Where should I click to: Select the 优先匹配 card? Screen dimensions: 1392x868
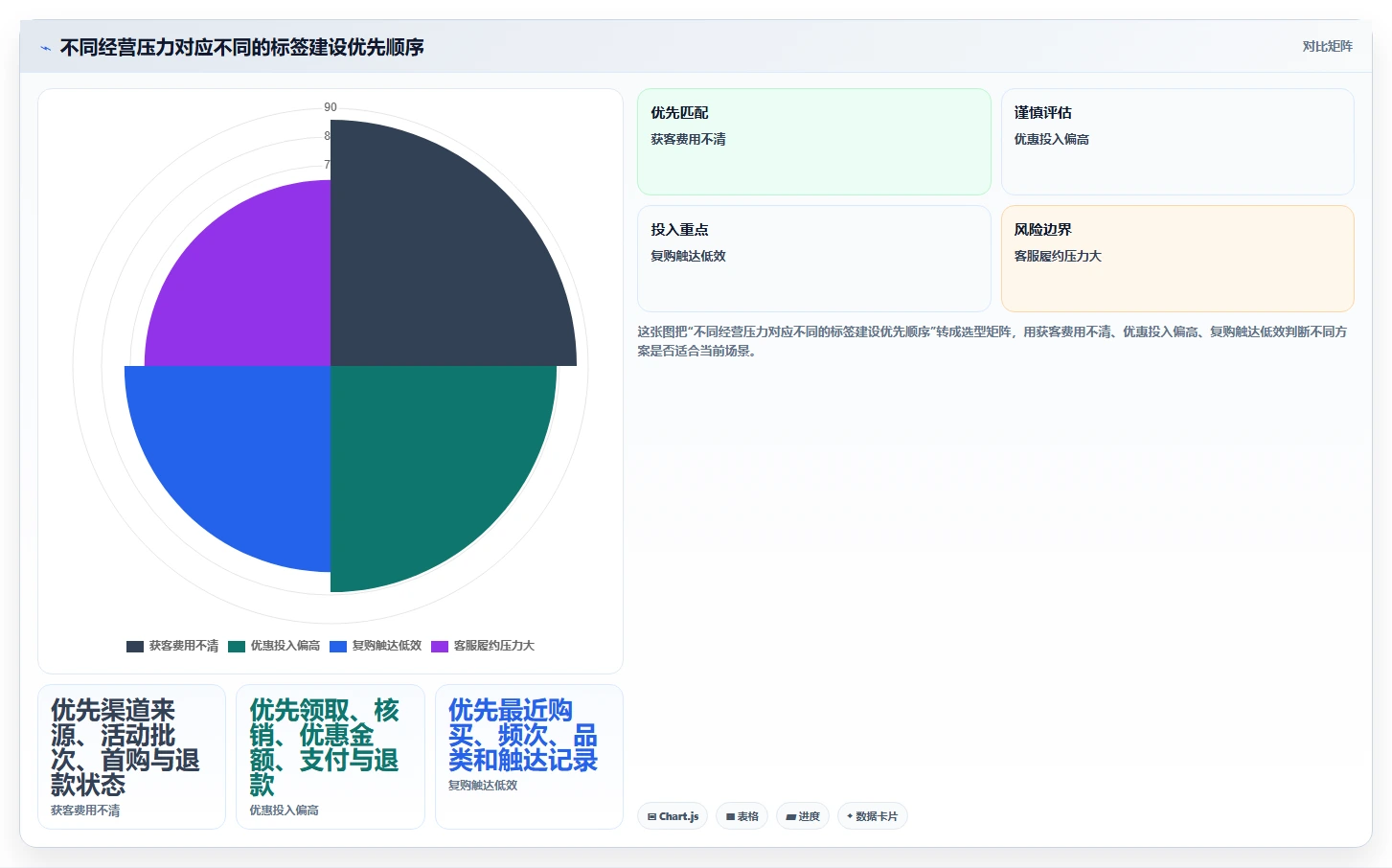tap(814, 142)
